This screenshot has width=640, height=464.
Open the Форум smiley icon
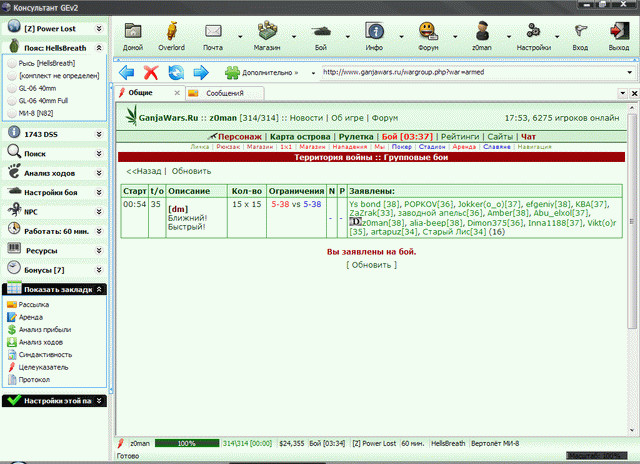point(428,31)
